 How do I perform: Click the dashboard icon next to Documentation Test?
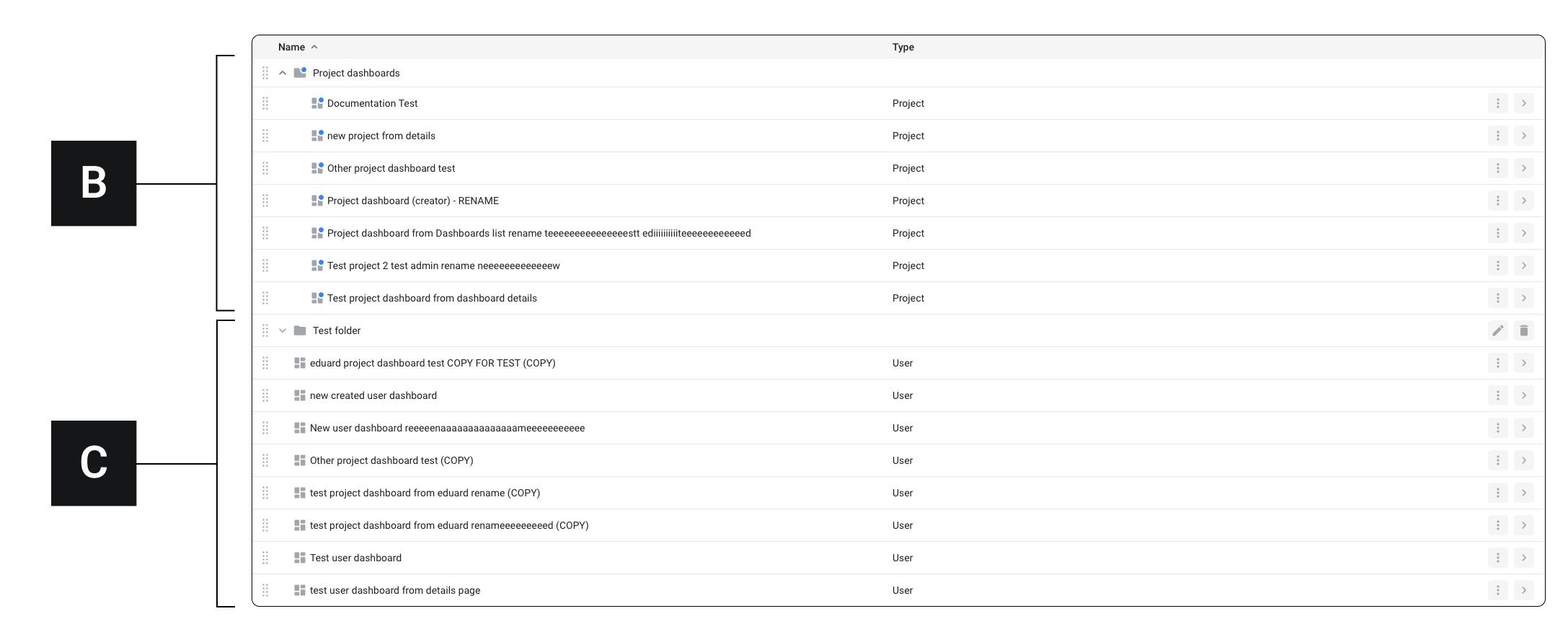317,103
